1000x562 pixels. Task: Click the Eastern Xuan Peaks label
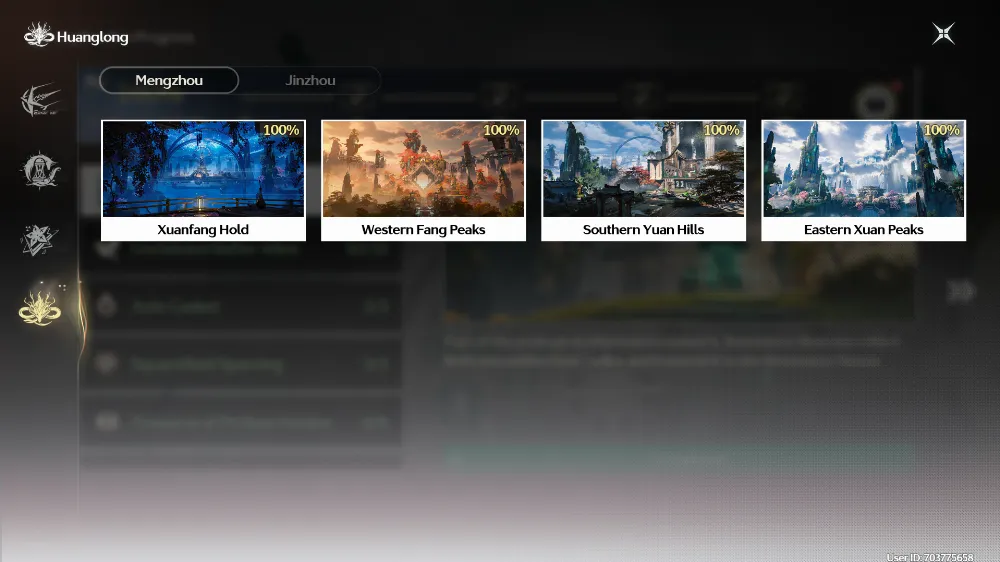[x=864, y=230]
